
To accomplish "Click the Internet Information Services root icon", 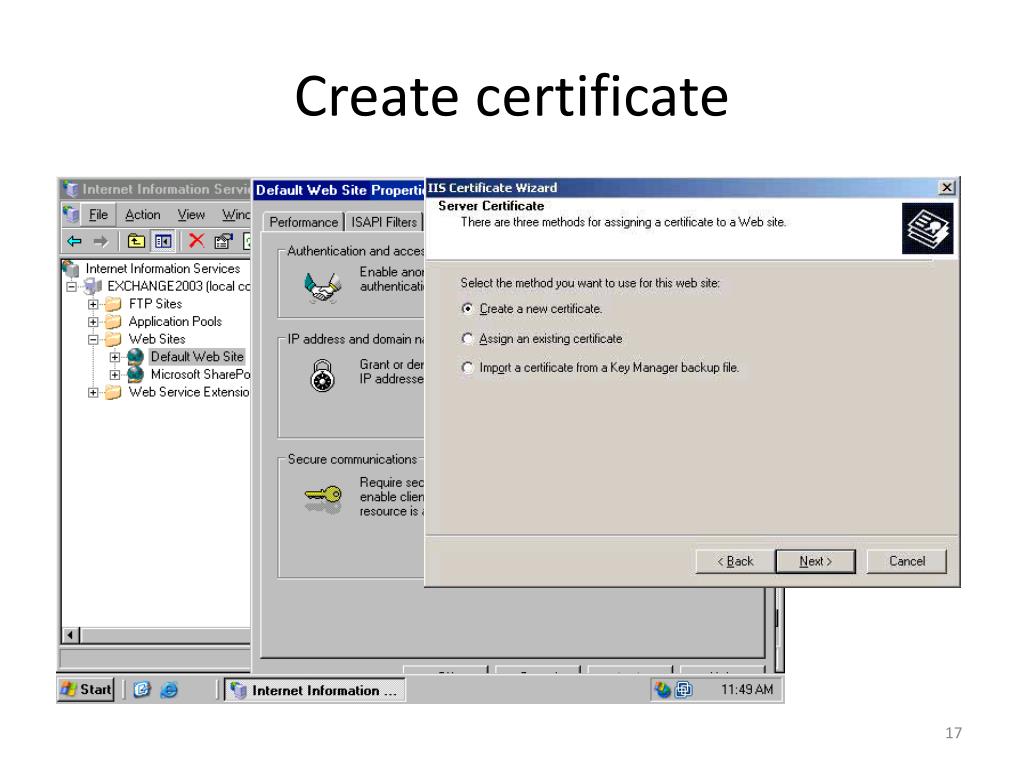I will (x=71, y=268).
